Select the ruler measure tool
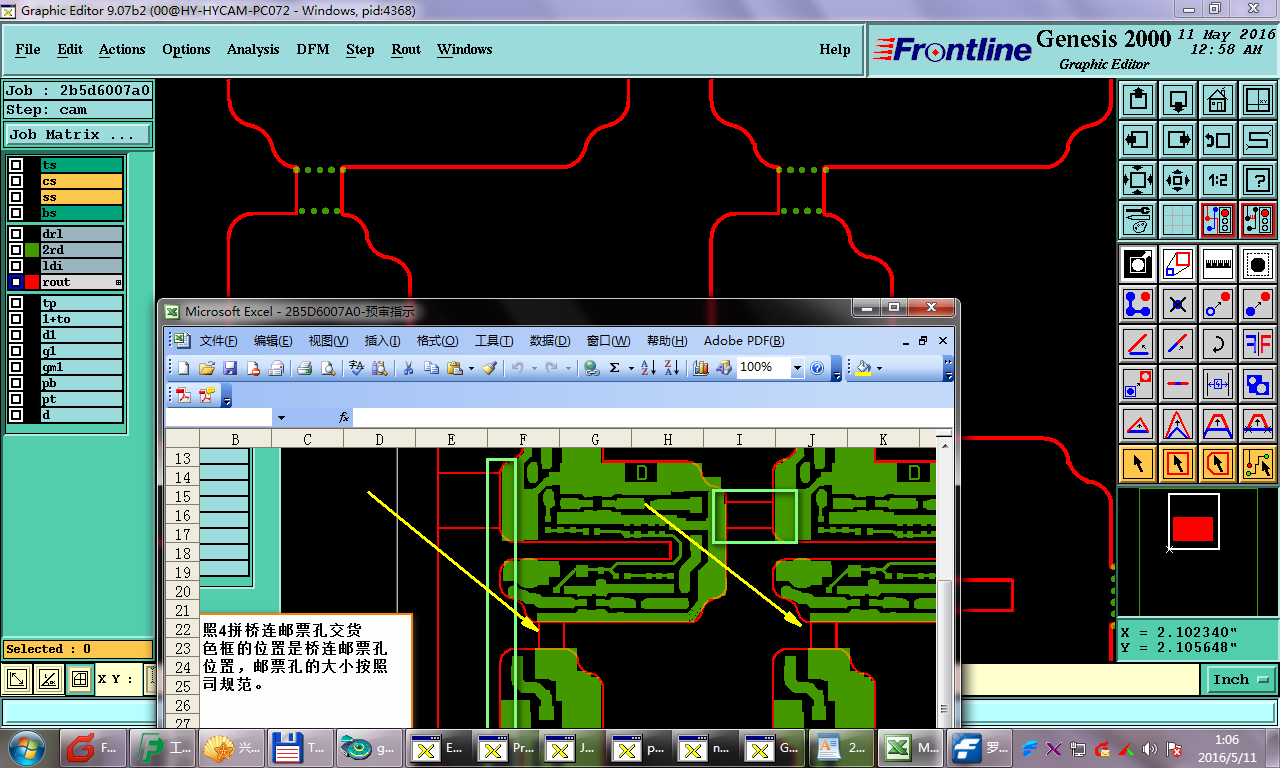This screenshot has width=1280, height=768. click(1217, 264)
